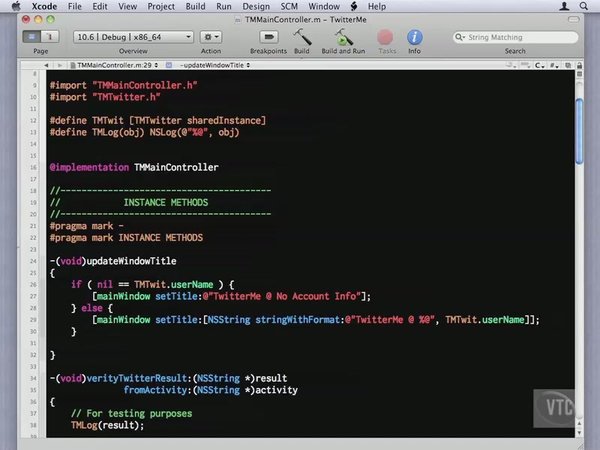Screen dimensions: 600x450
Task: Open the Project menu
Action: coord(161,6)
